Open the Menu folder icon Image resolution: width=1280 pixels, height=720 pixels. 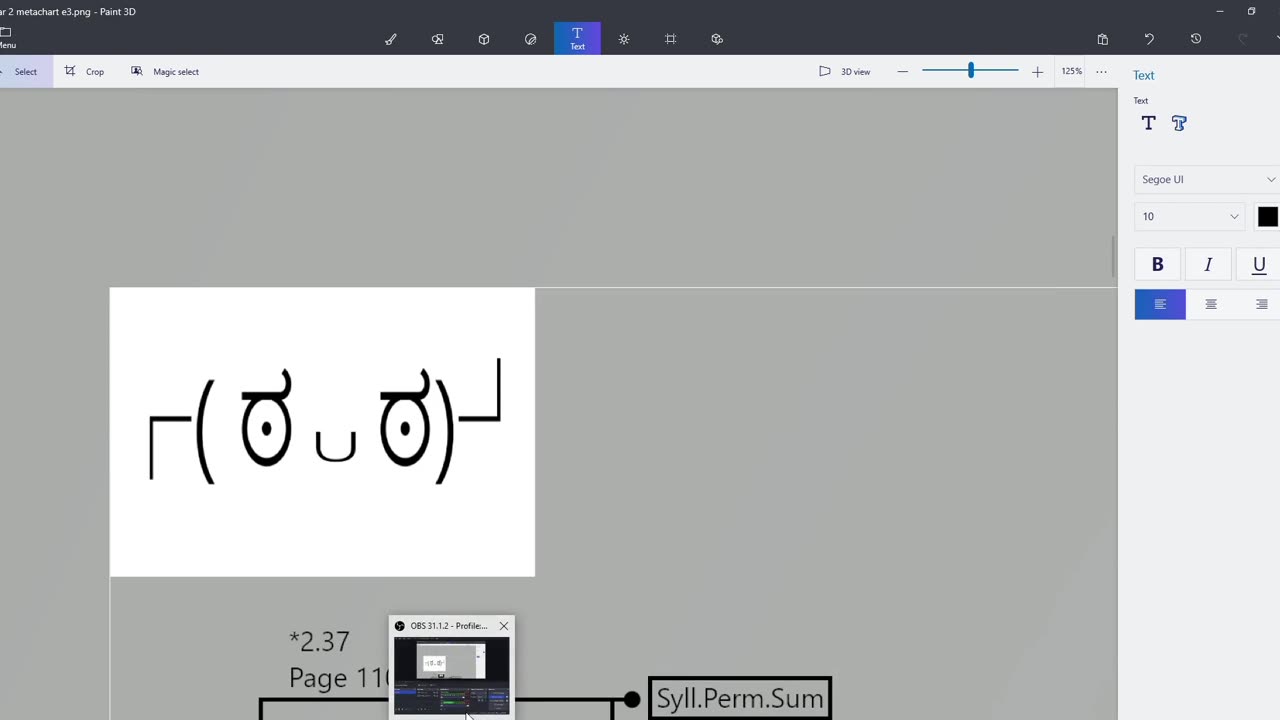6,38
